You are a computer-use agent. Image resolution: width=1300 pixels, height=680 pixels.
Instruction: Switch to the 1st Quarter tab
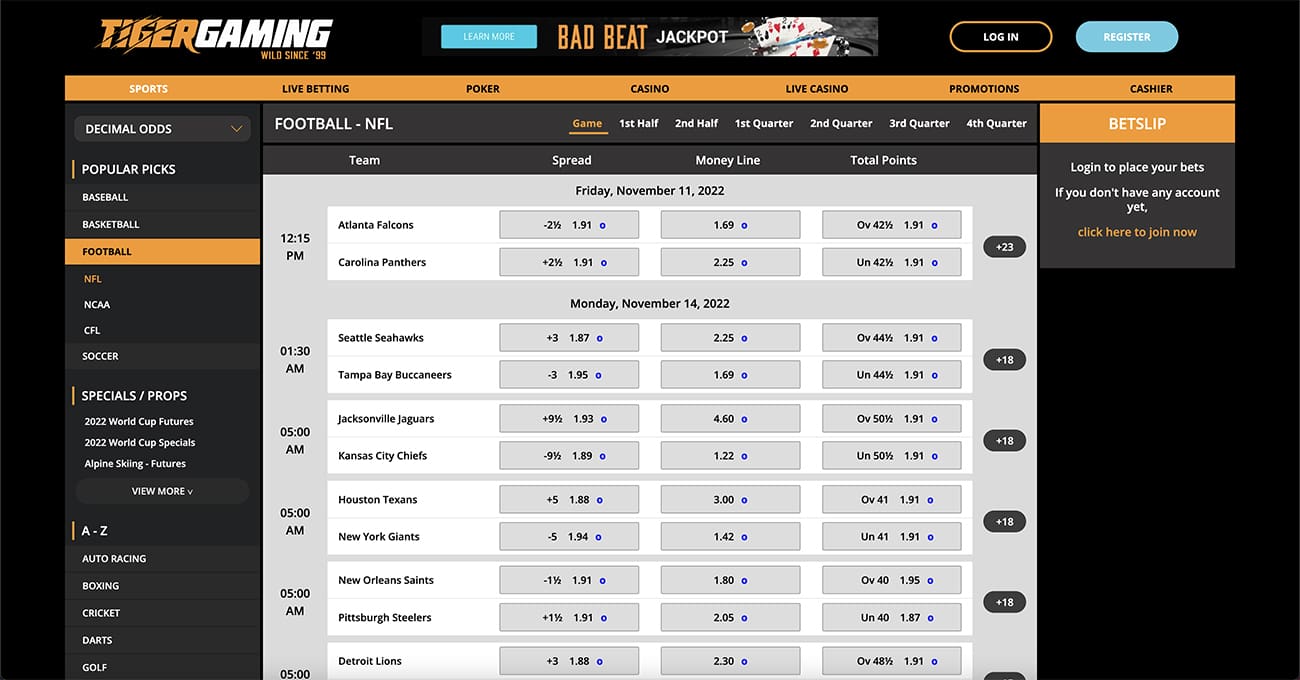(764, 124)
